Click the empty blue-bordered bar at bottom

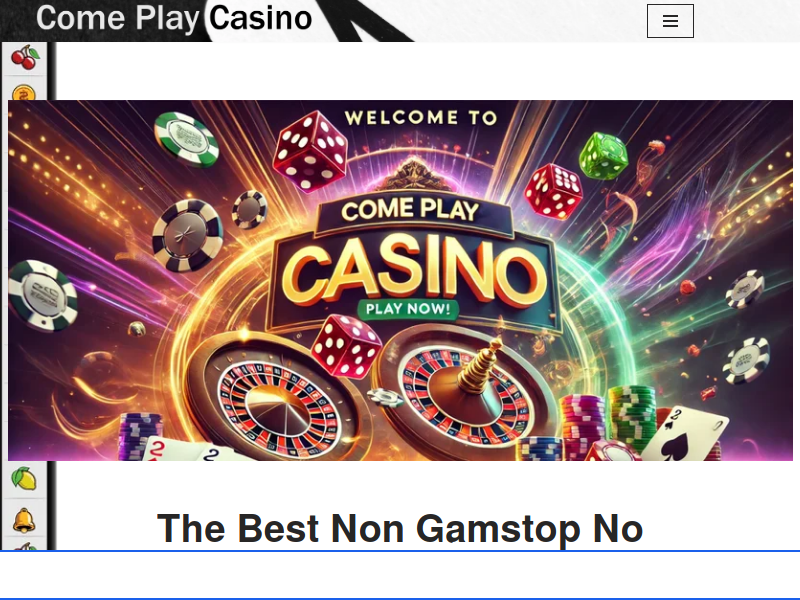[400, 575]
